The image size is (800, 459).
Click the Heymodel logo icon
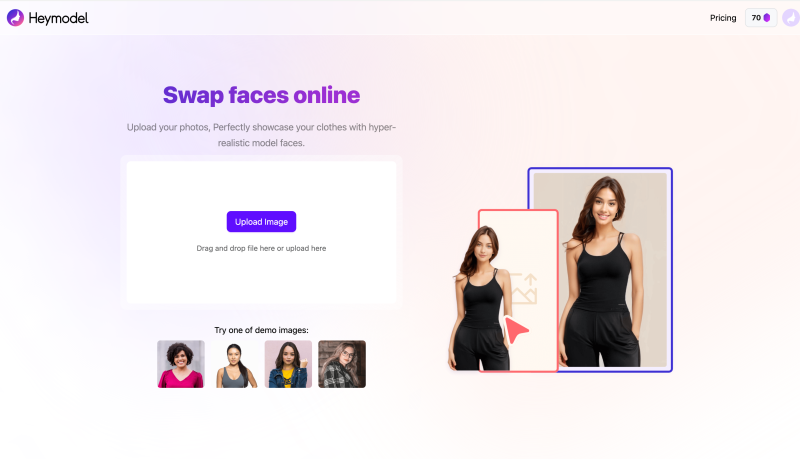[15, 18]
